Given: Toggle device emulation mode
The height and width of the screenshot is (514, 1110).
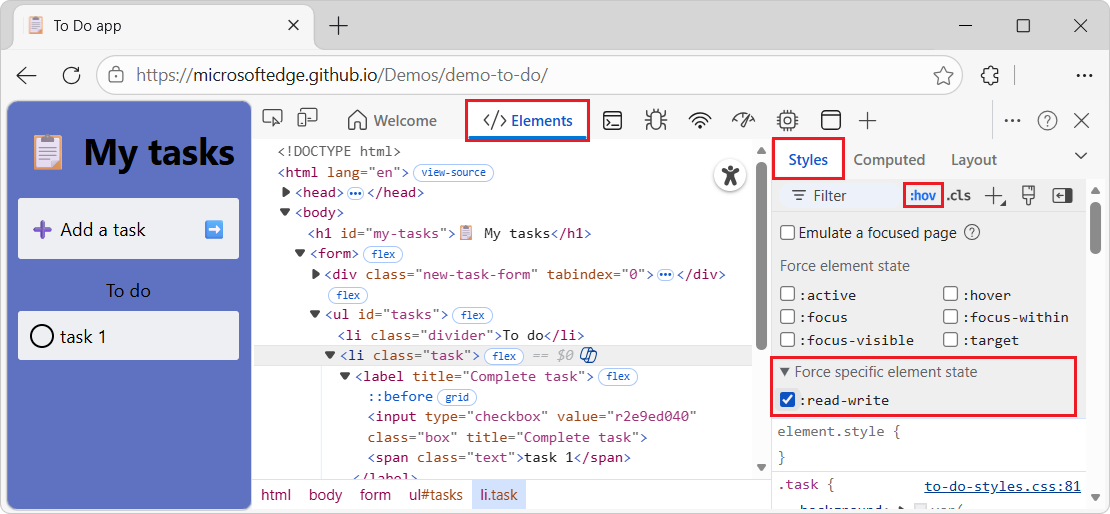Looking at the screenshot, I should coord(307,119).
